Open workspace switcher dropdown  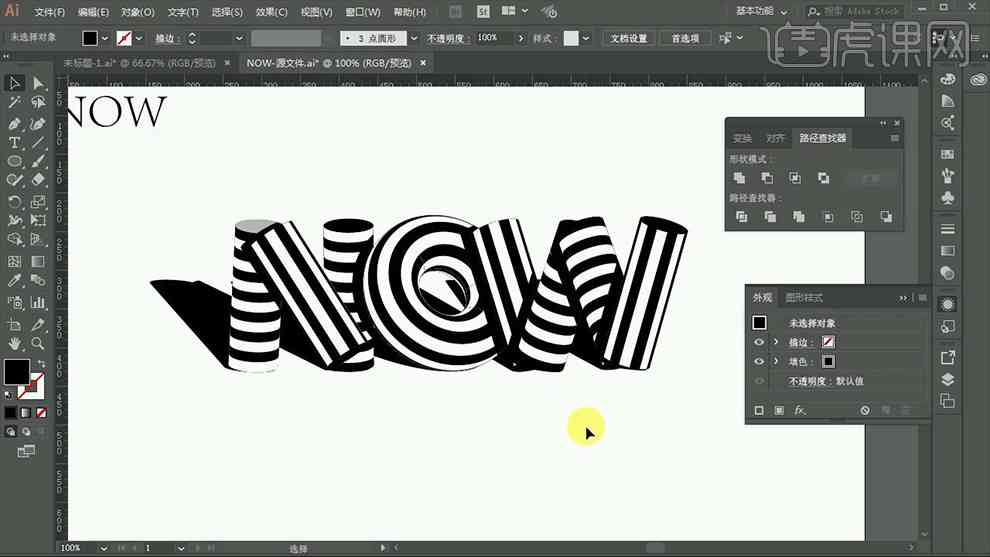[x=763, y=11]
